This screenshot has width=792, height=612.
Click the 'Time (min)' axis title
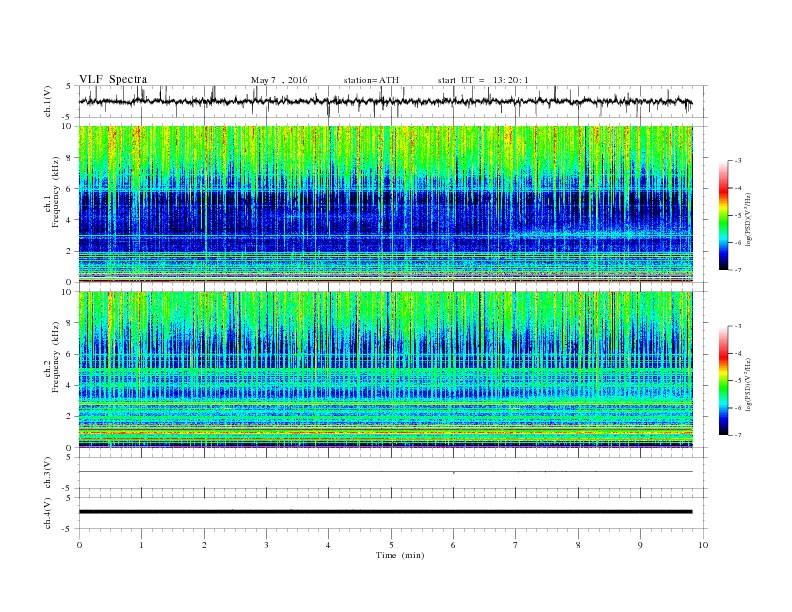pos(400,555)
